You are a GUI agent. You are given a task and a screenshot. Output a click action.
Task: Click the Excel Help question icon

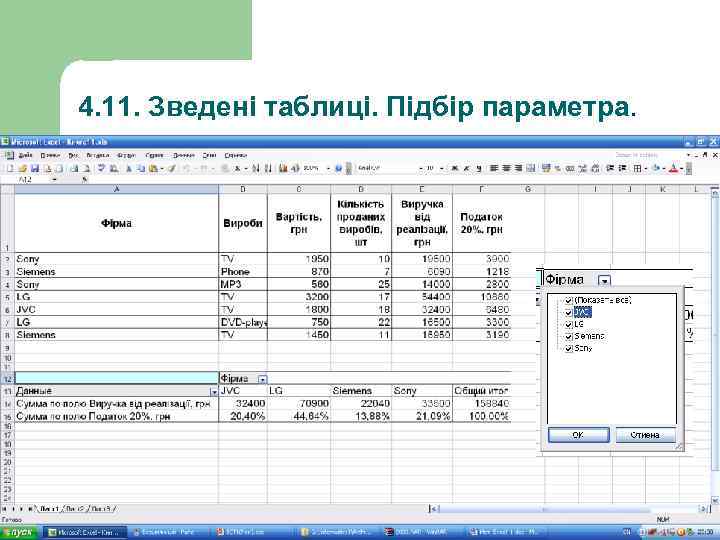[338, 169]
